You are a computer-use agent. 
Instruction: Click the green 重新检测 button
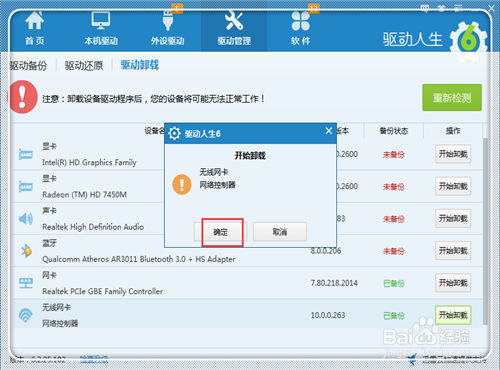tap(452, 97)
